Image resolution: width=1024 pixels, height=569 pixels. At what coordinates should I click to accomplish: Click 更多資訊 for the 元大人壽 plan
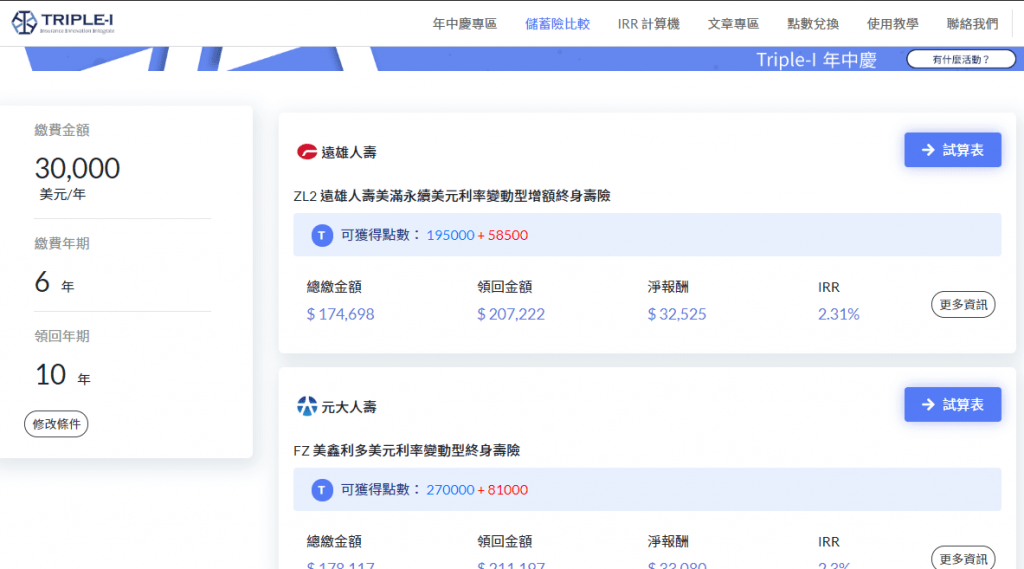(963, 559)
